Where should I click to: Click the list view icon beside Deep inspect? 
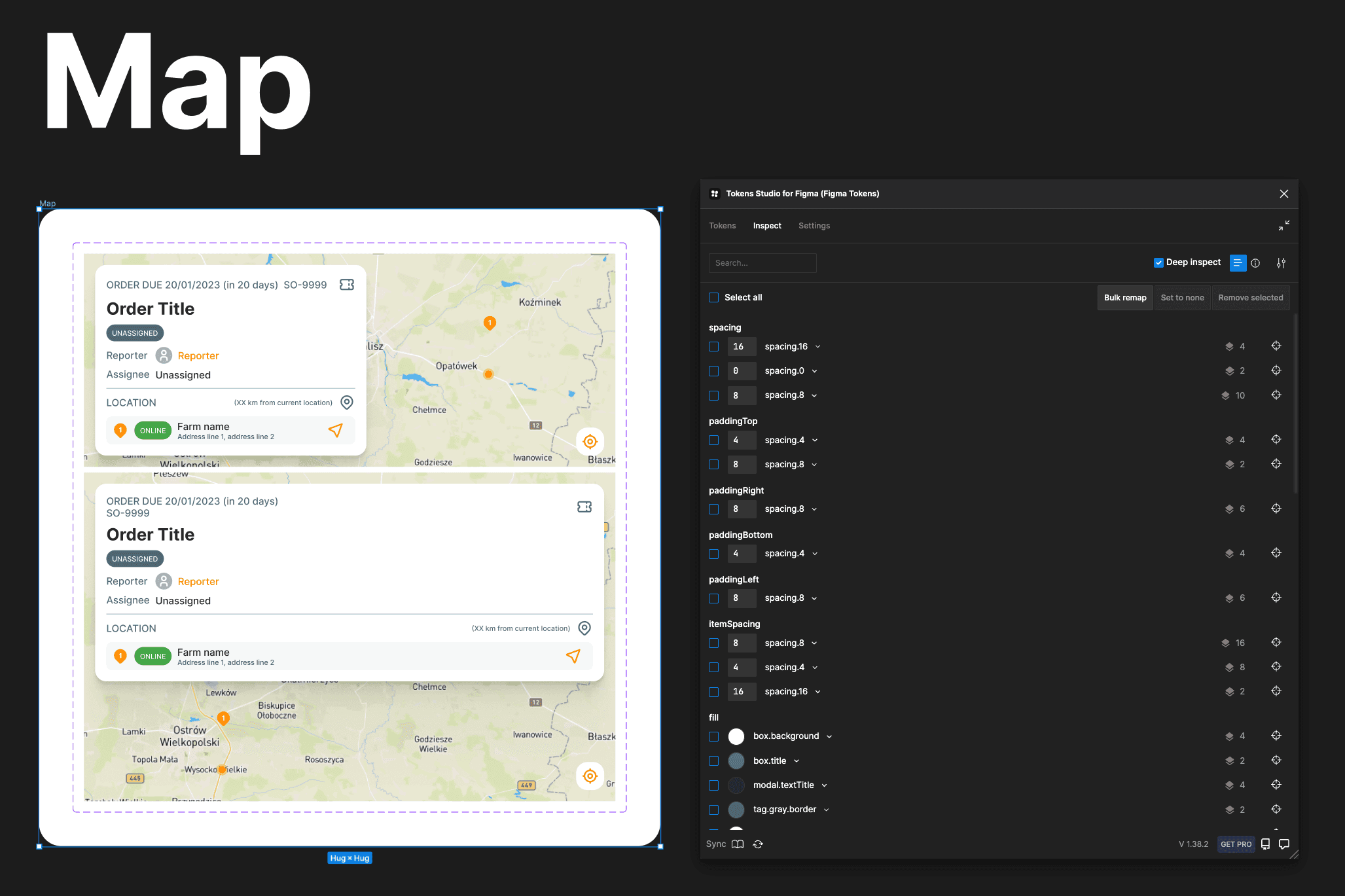pos(1237,262)
